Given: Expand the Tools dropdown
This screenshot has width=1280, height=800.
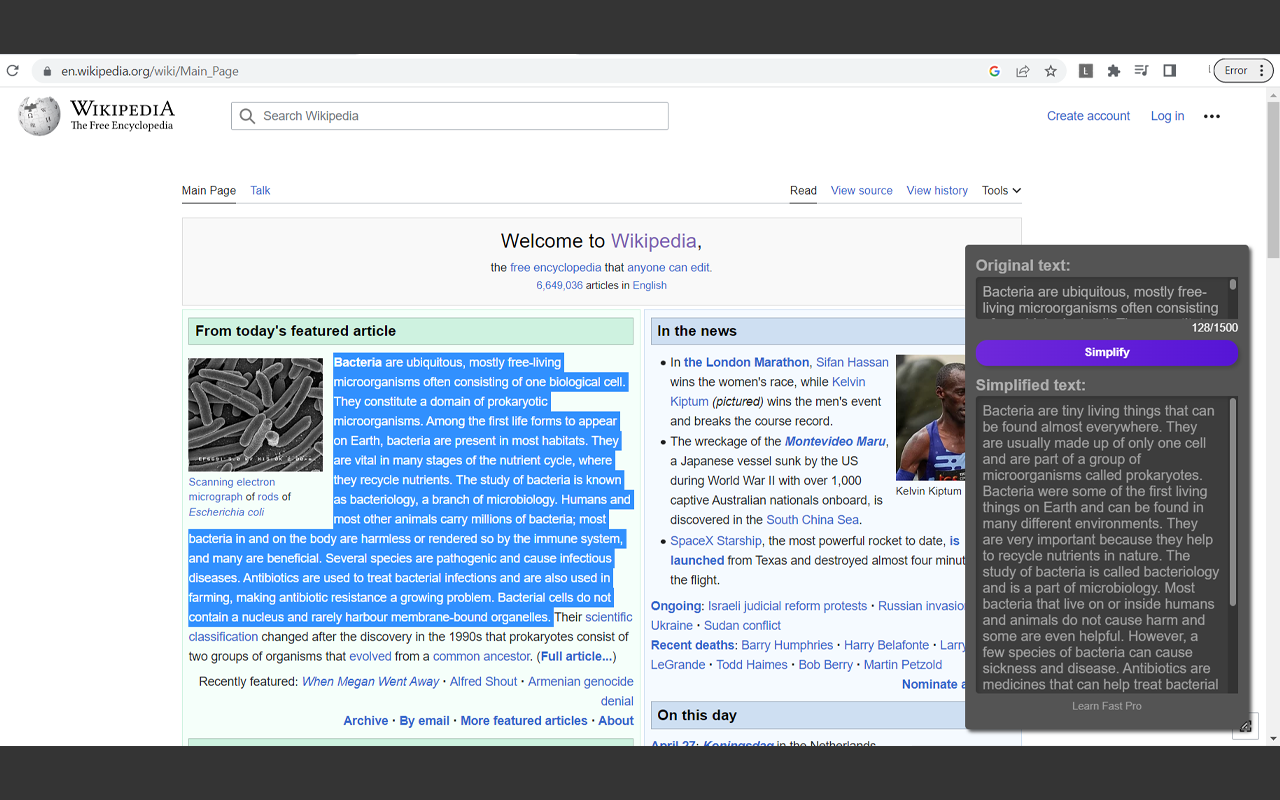Looking at the screenshot, I should (x=1001, y=190).
